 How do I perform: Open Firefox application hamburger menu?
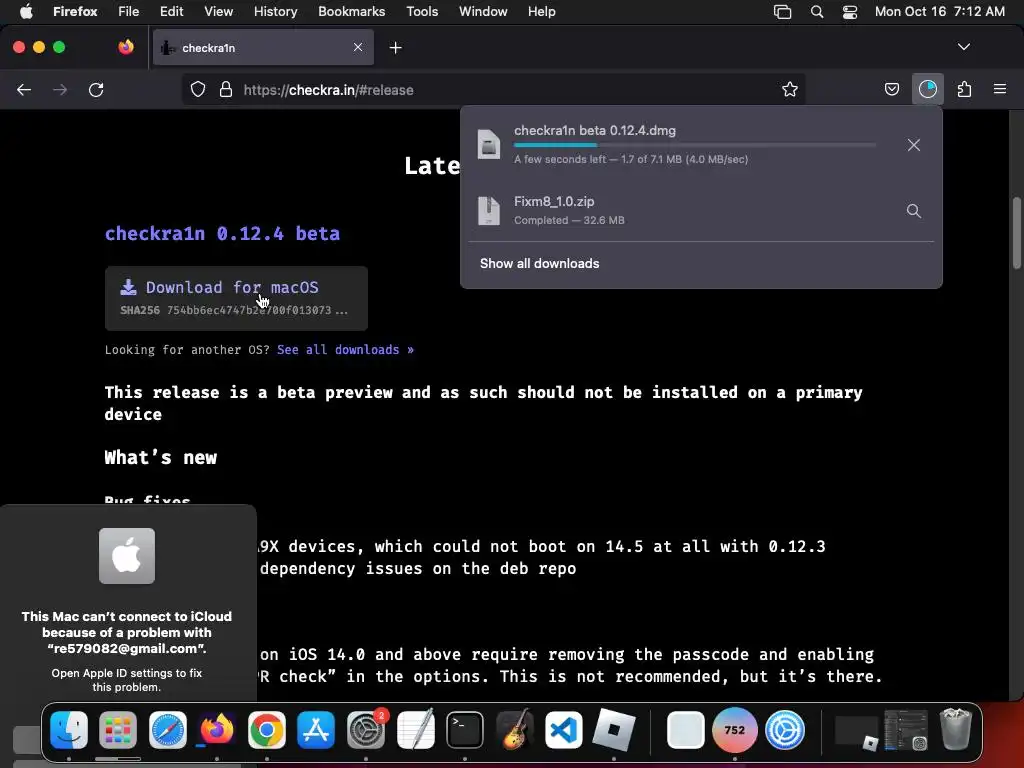(1000, 89)
